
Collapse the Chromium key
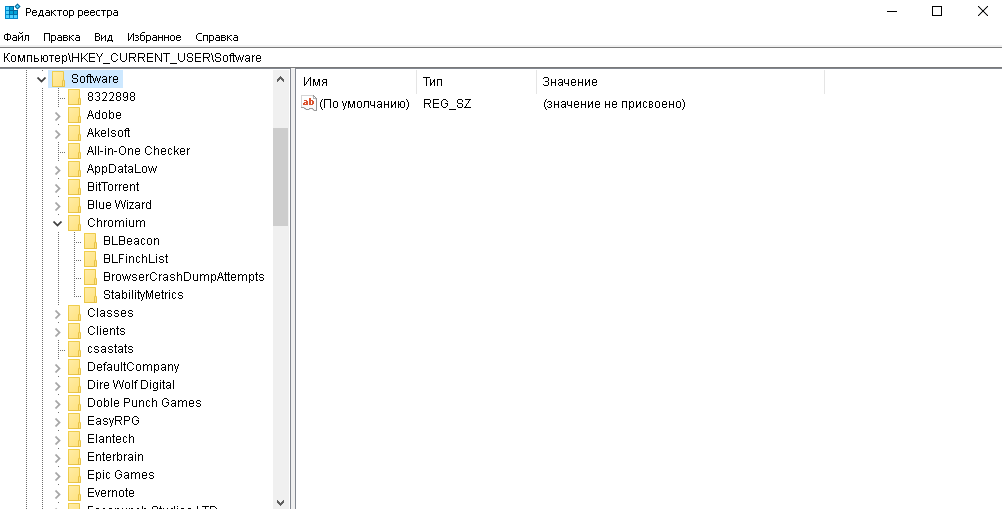(58, 224)
